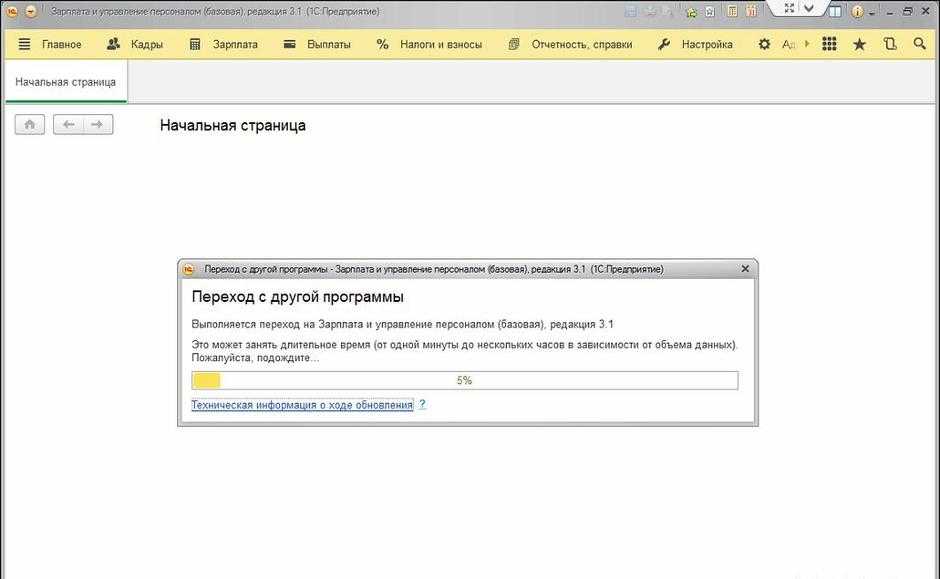Click the 1C icon in dialog title bar
The height and width of the screenshot is (579, 940).
click(189, 270)
